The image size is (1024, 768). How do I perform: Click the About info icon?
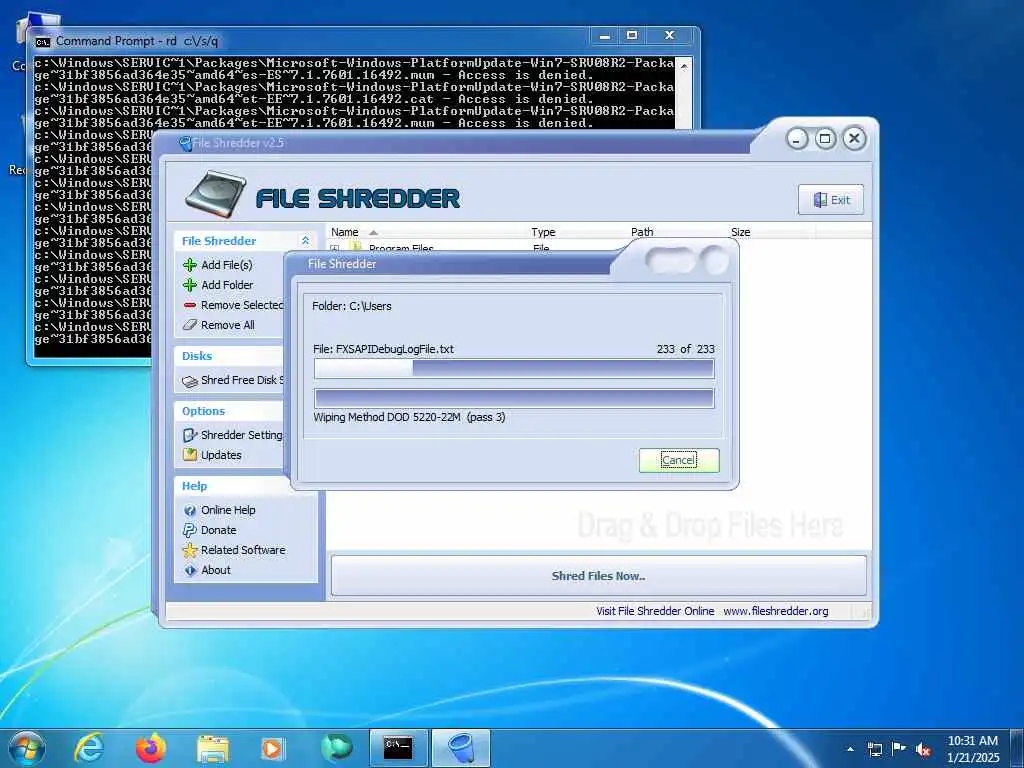pyautogui.click(x=190, y=570)
